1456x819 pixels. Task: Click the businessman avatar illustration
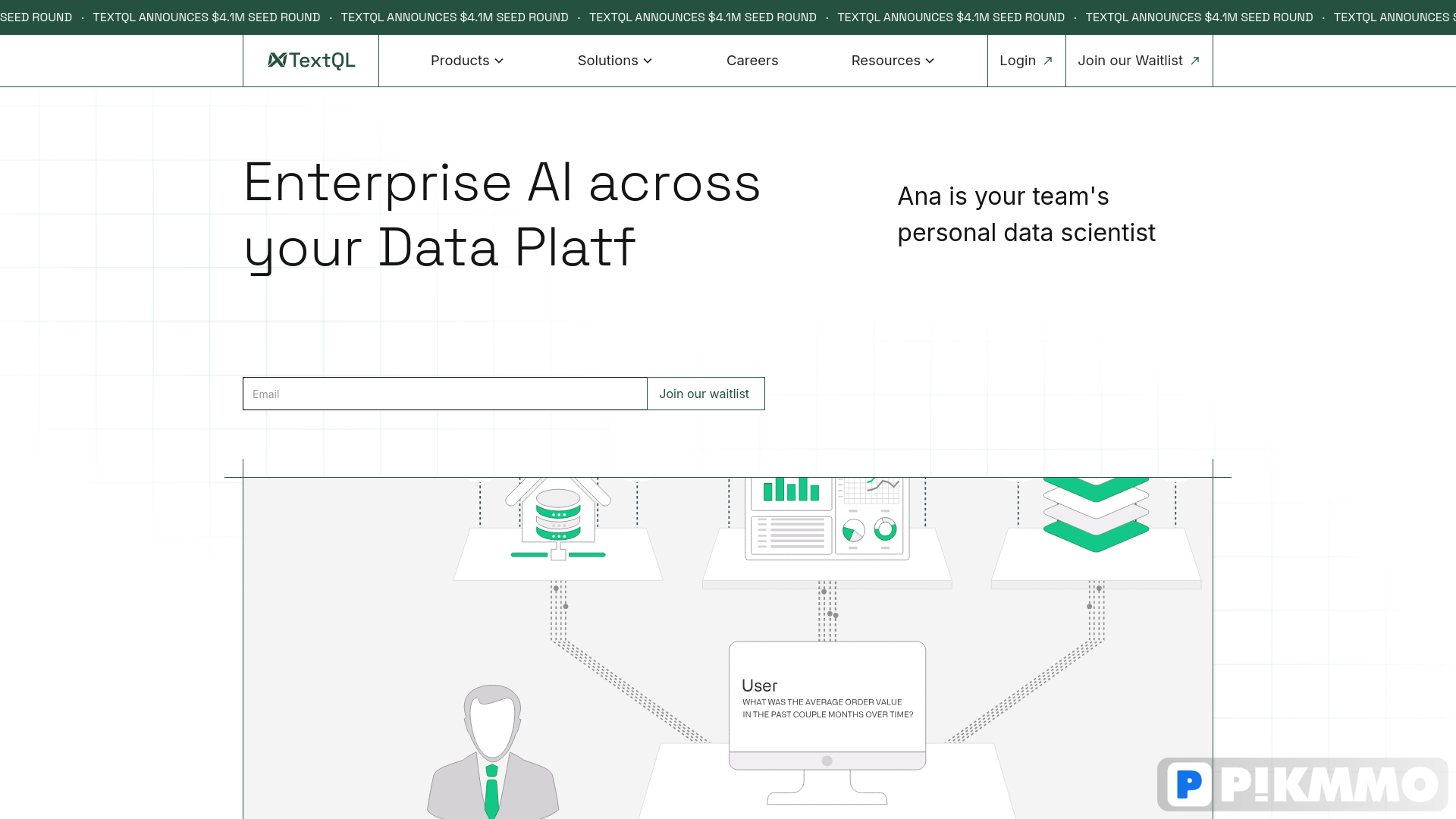tap(493, 752)
